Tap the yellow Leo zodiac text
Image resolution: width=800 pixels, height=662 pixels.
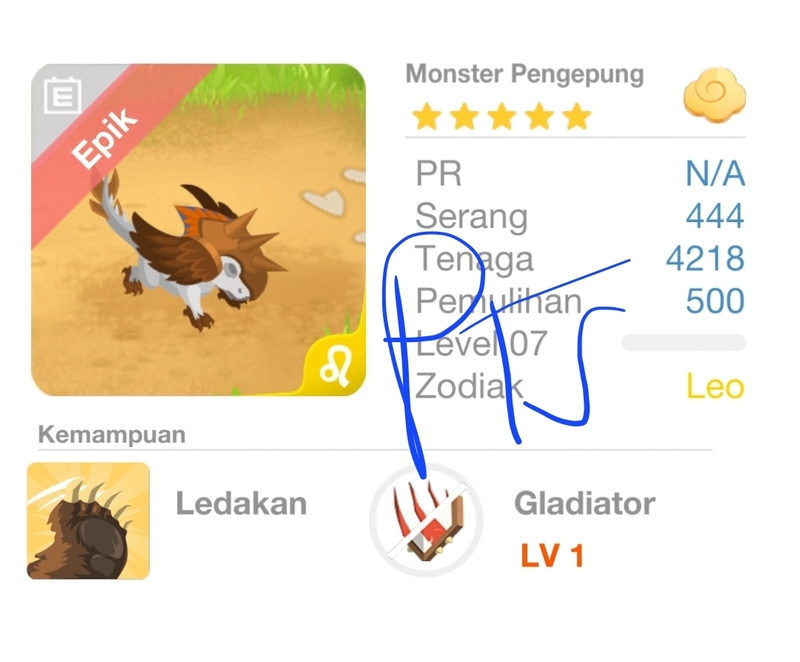(x=715, y=386)
